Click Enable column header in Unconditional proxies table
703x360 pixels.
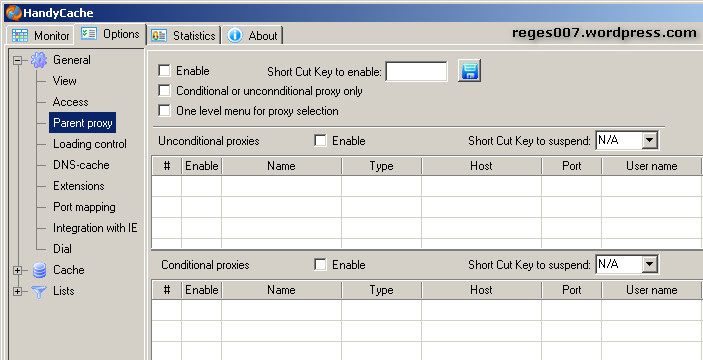click(202, 166)
